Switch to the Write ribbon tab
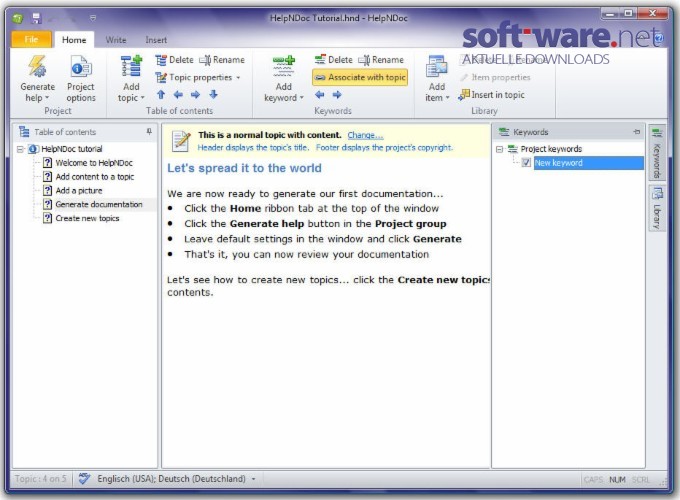This screenshot has height=500, width=680. pyautogui.click(x=116, y=40)
